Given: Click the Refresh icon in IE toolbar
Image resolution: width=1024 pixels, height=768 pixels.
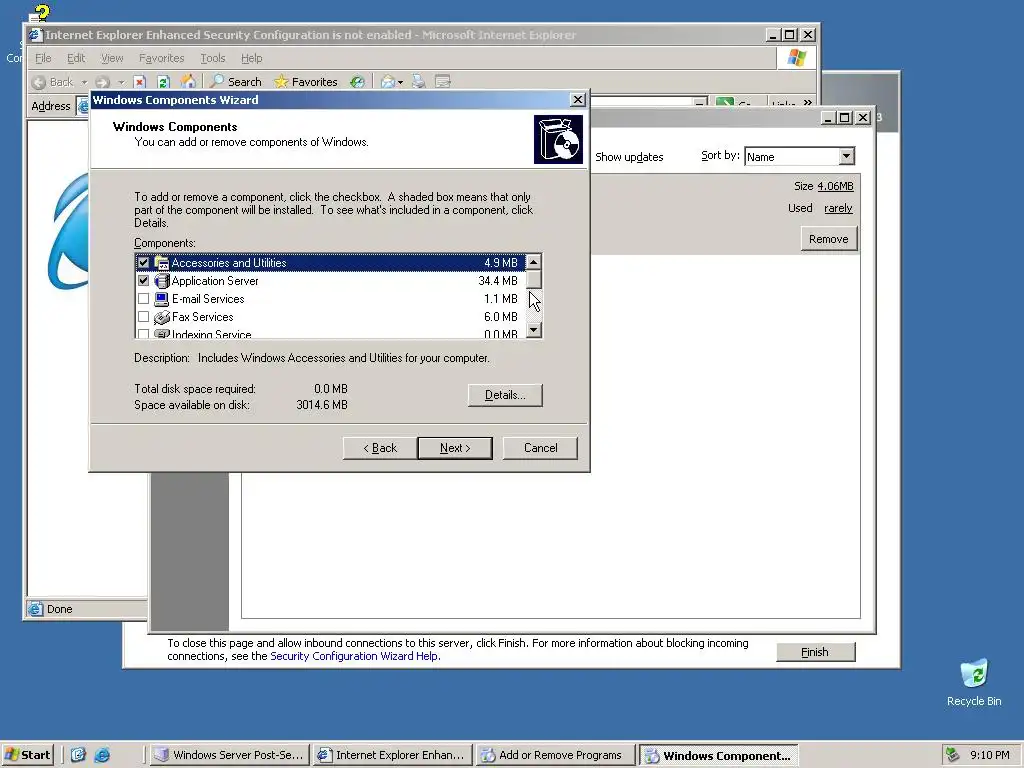Looking at the screenshot, I should coord(163,82).
